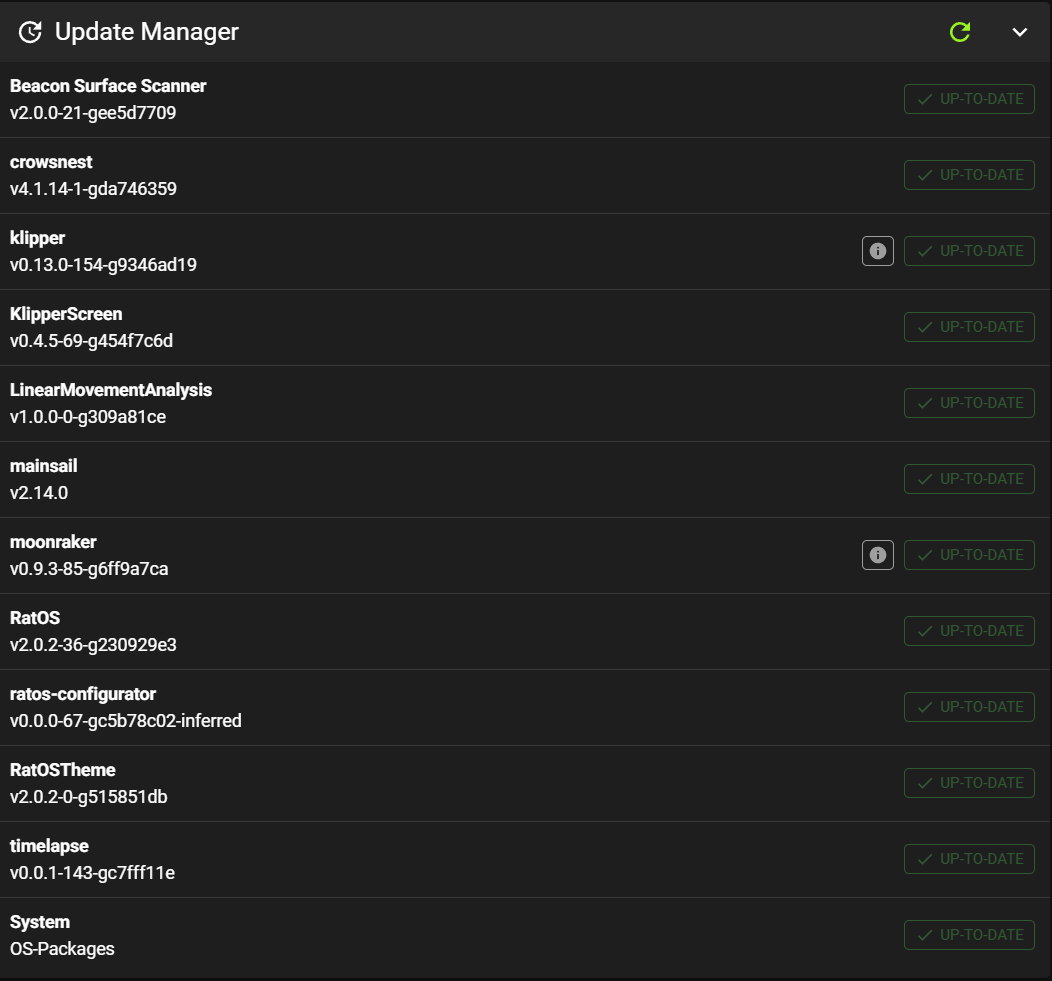
Task: Click version v4.1.14-1-gda746359
Action: click(93, 189)
